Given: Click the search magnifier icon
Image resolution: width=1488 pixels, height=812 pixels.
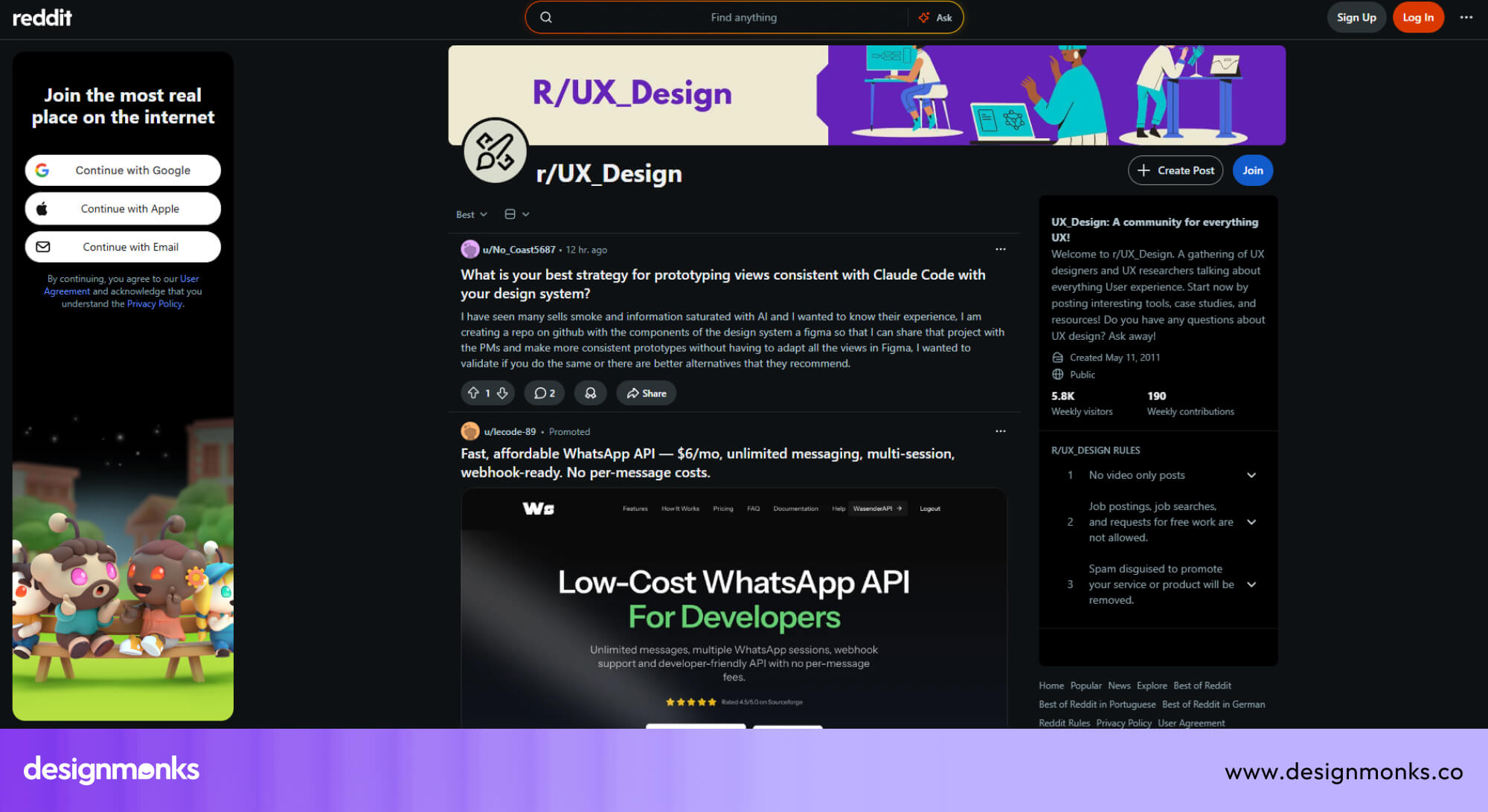Looking at the screenshot, I should pyautogui.click(x=546, y=17).
